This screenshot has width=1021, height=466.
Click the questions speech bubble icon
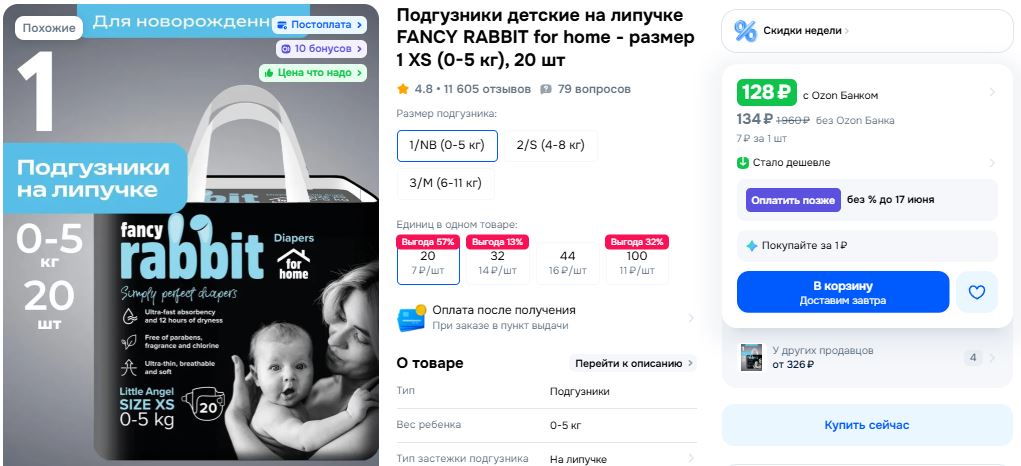tap(546, 89)
